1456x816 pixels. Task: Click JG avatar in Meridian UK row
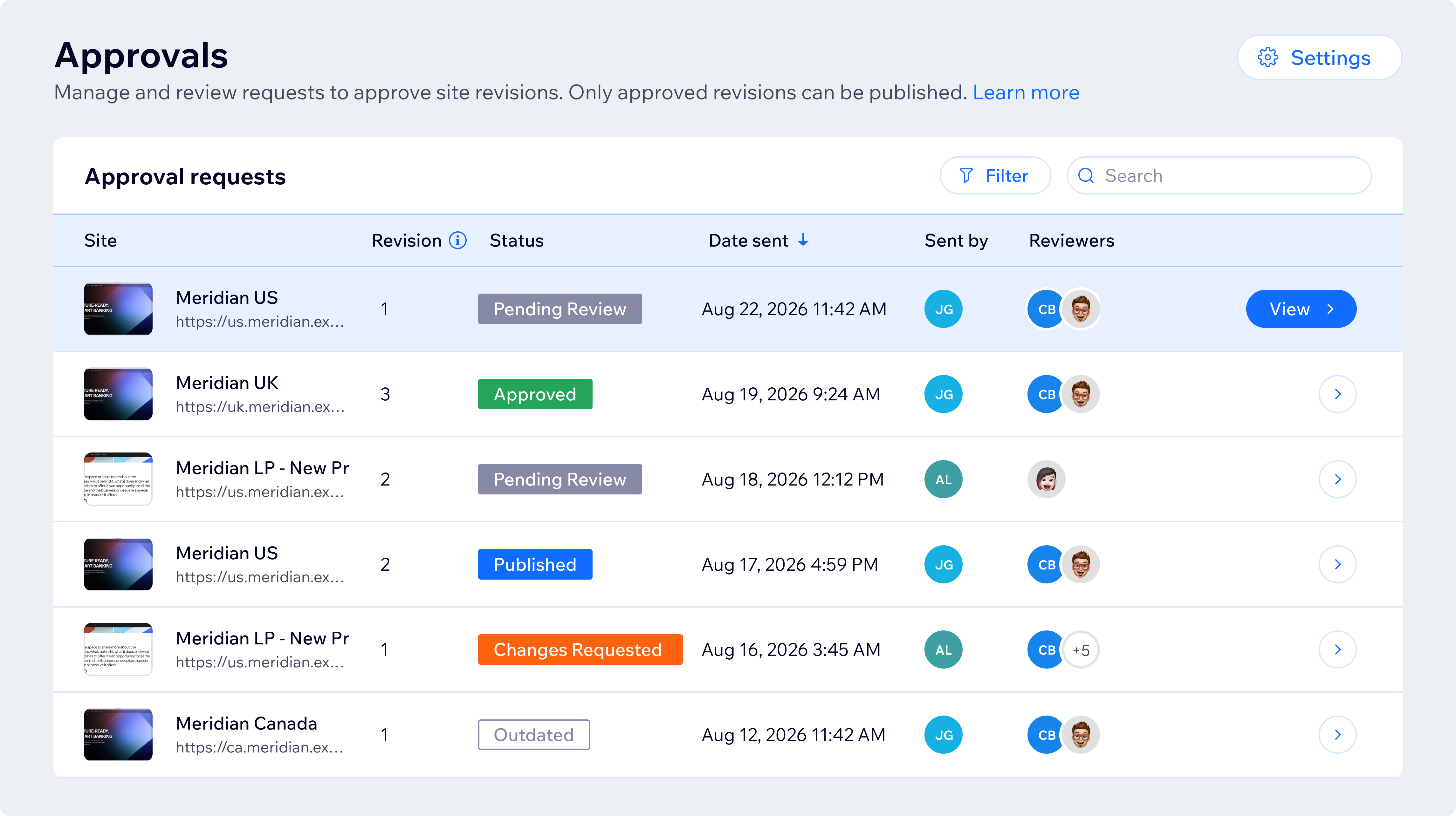pyautogui.click(x=943, y=394)
